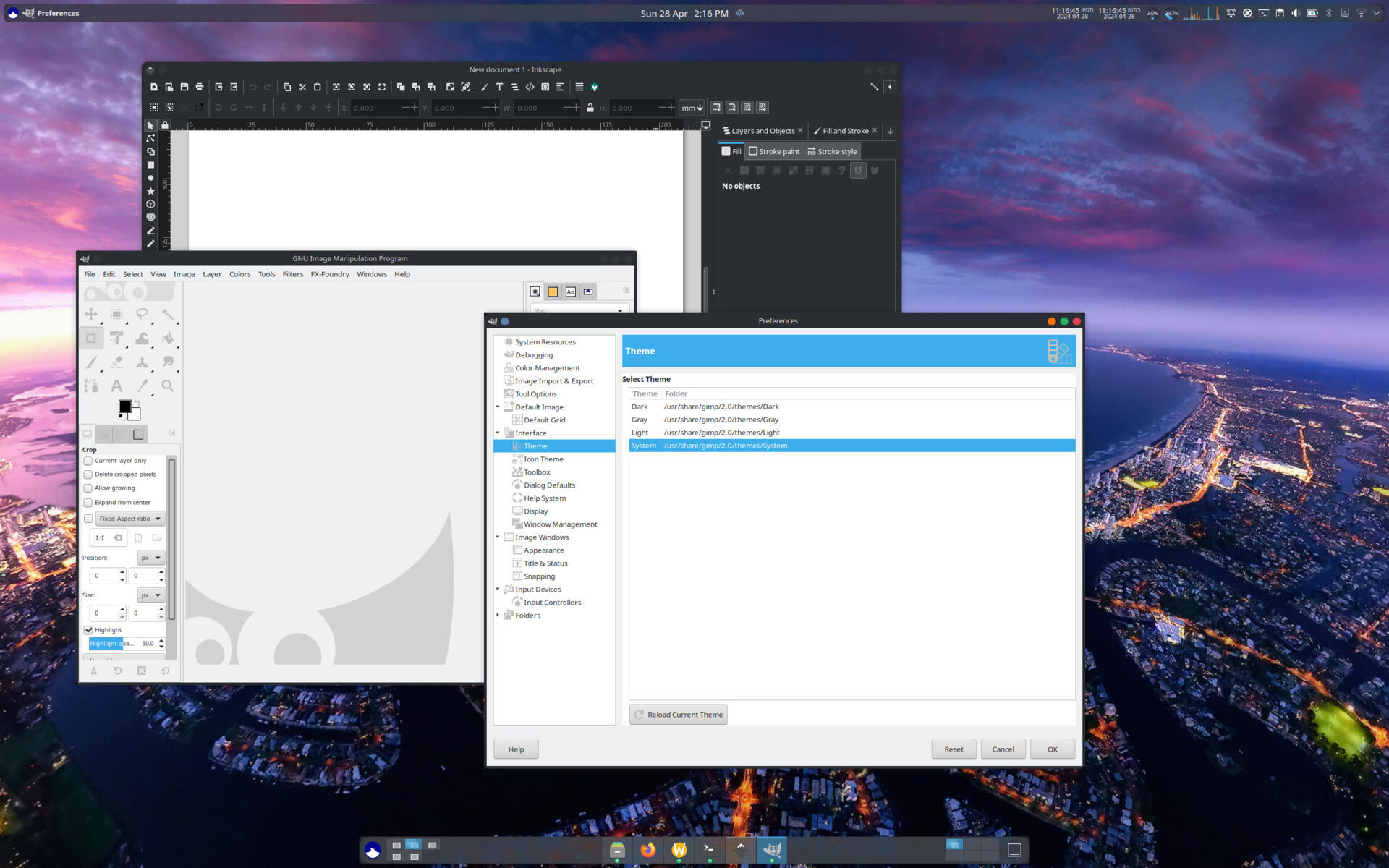Enable Expand from center checkbox
The height and width of the screenshot is (868, 1389).
point(88,503)
